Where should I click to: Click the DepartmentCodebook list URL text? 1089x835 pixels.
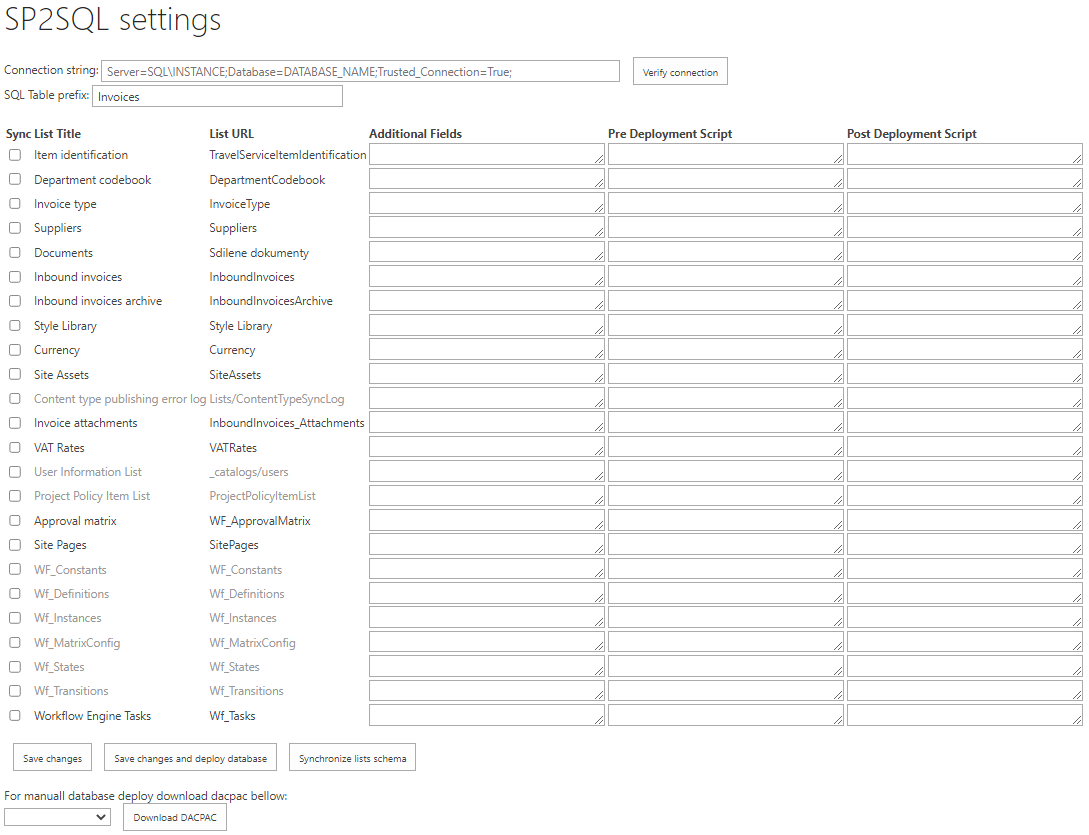[x=267, y=180]
